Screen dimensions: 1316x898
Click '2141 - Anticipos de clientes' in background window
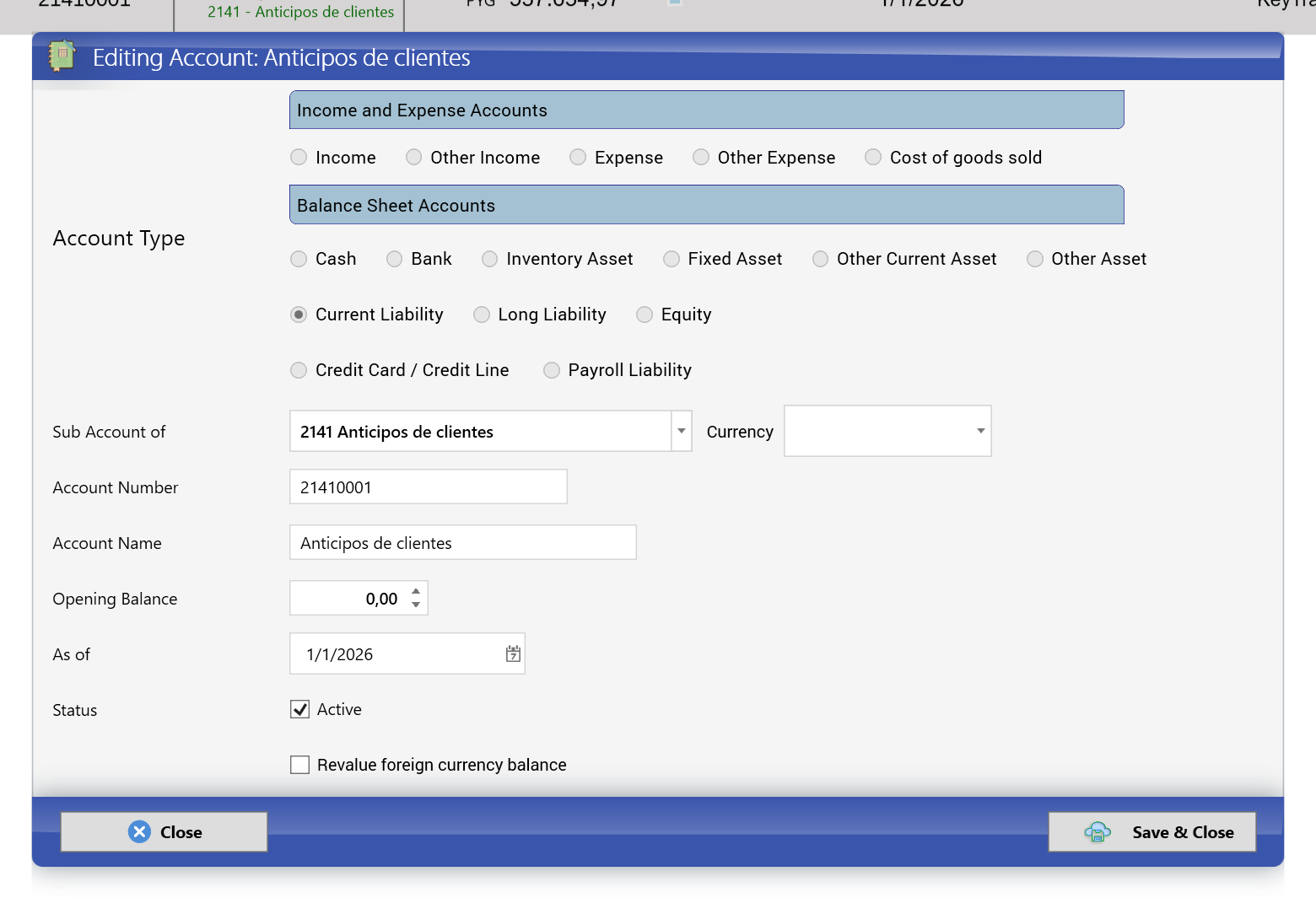300,12
